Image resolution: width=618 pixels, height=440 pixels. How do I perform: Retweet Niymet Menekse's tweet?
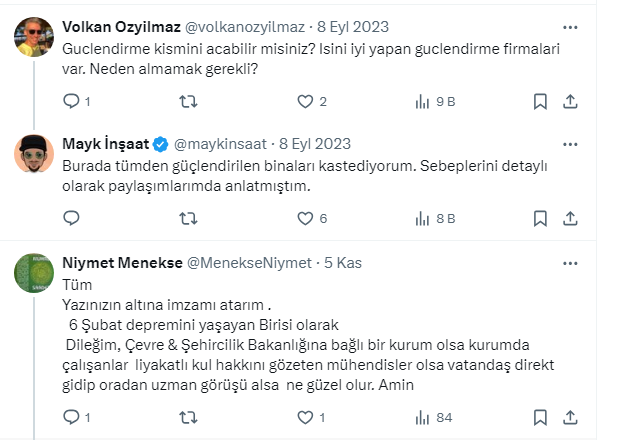pyautogui.click(x=187, y=416)
